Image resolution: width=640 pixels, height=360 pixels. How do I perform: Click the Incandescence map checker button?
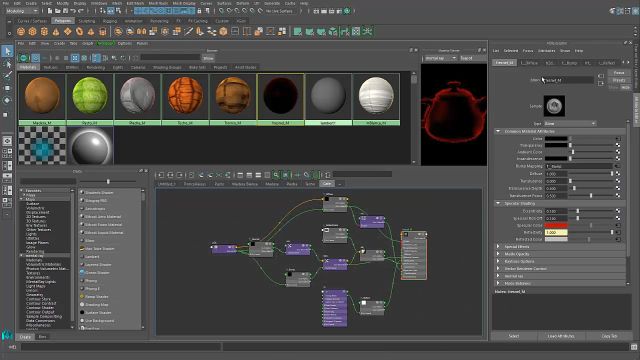click(x=618, y=158)
